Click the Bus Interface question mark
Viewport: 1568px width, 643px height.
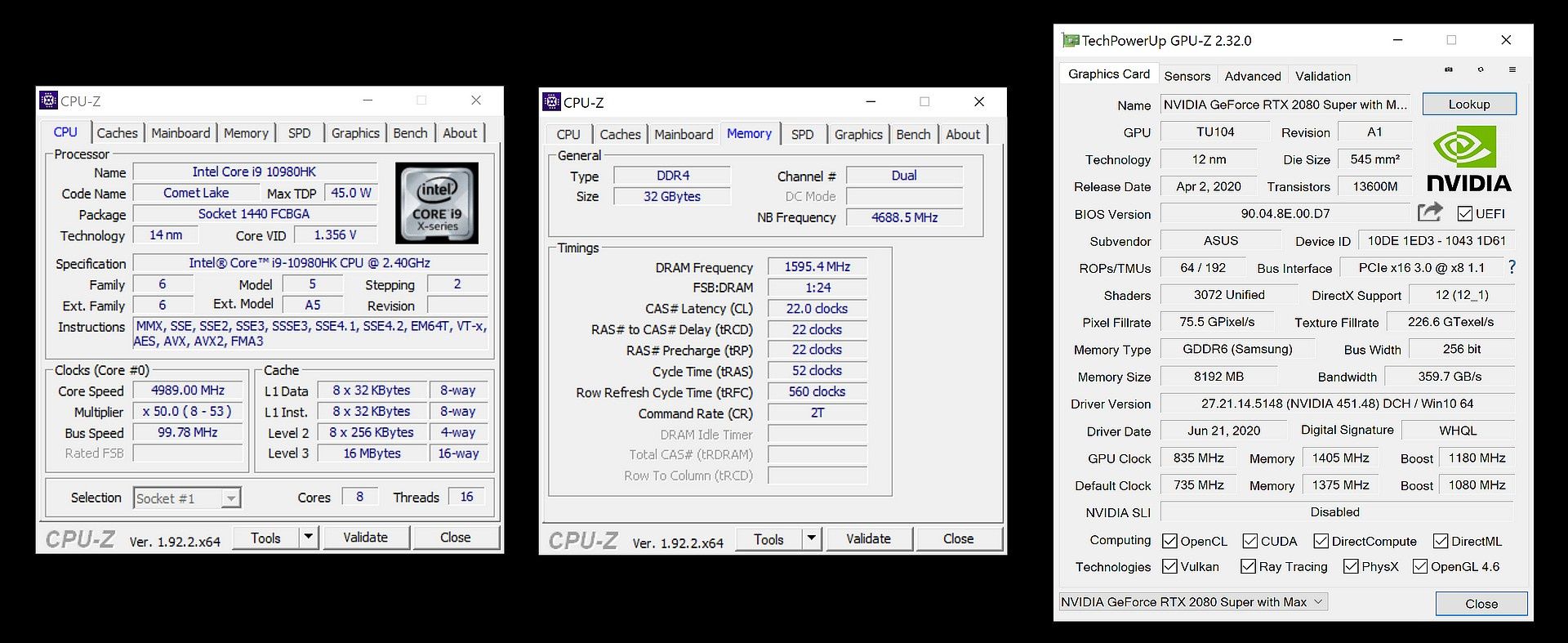(1512, 267)
